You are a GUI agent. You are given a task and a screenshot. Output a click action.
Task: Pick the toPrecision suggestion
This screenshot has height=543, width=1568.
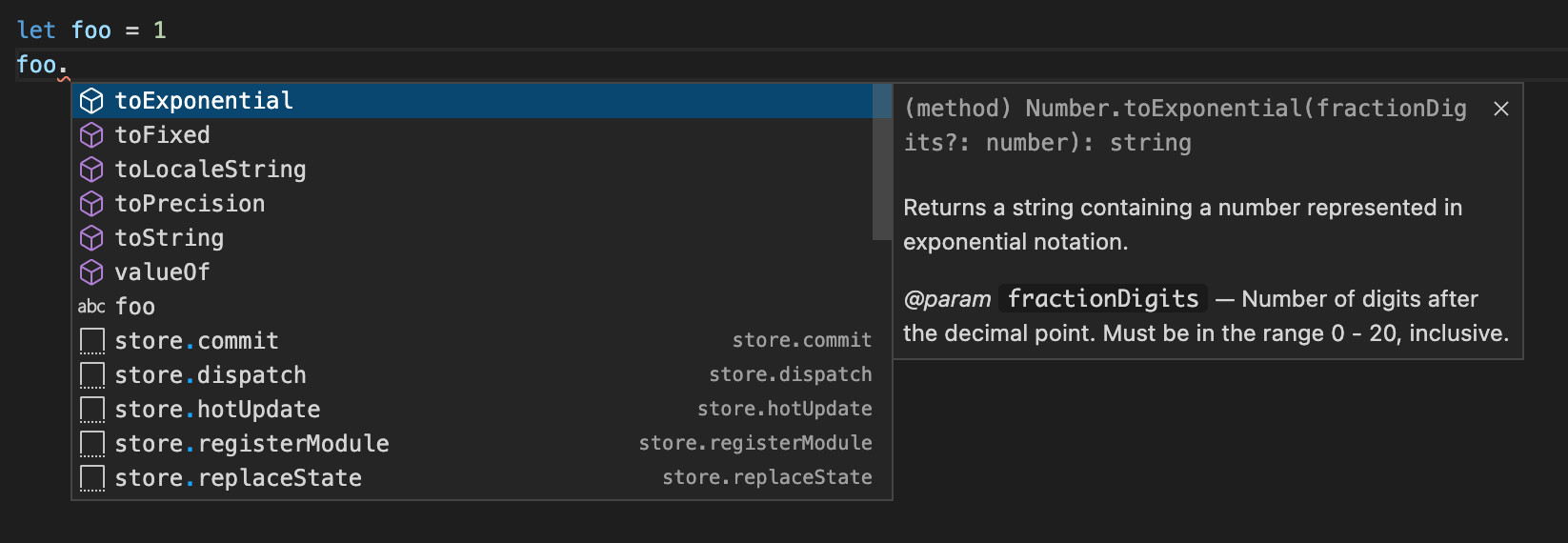(x=190, y=204)
